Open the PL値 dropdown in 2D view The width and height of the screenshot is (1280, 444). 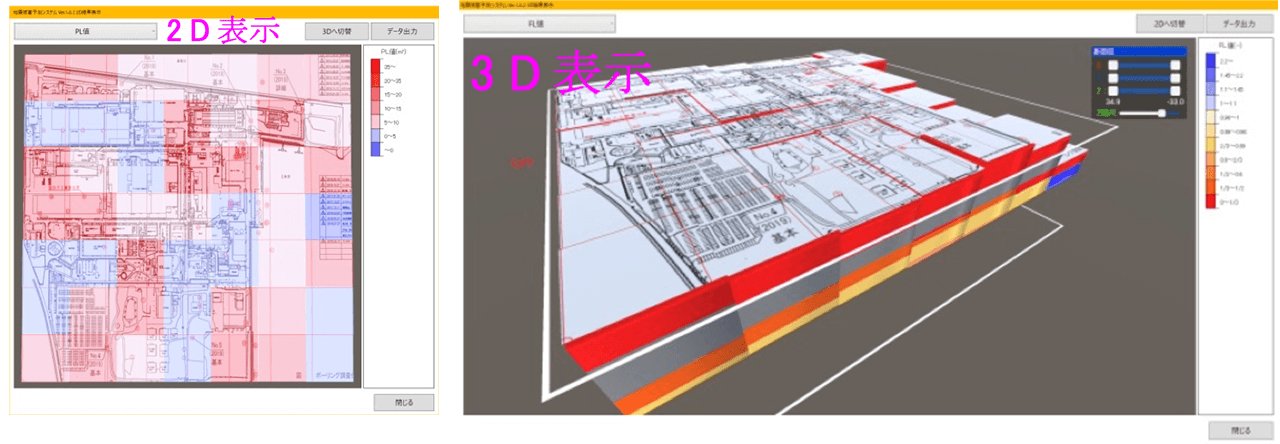pos(85,31)
